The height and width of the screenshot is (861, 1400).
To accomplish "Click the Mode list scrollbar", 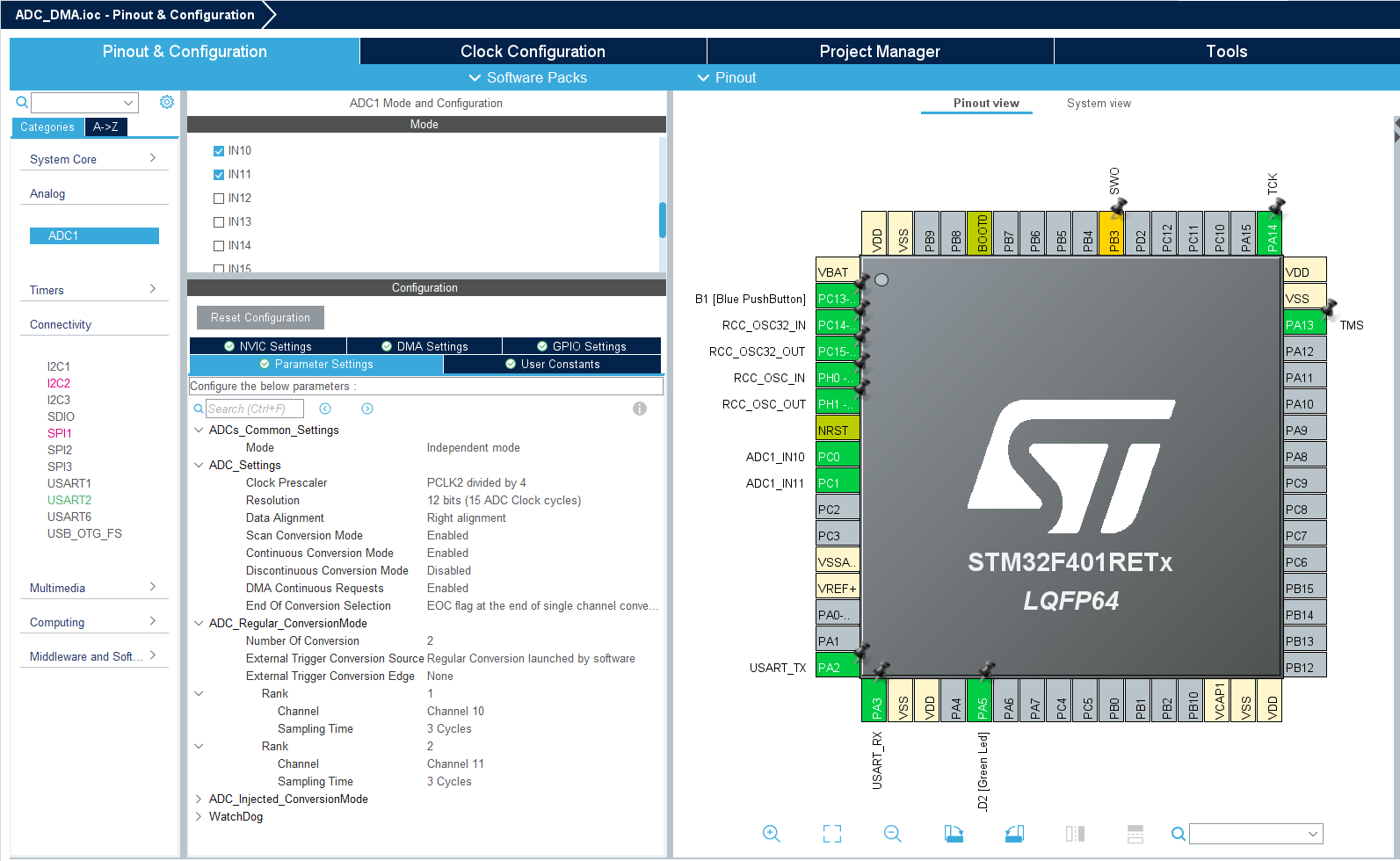I will click(662, 220).
